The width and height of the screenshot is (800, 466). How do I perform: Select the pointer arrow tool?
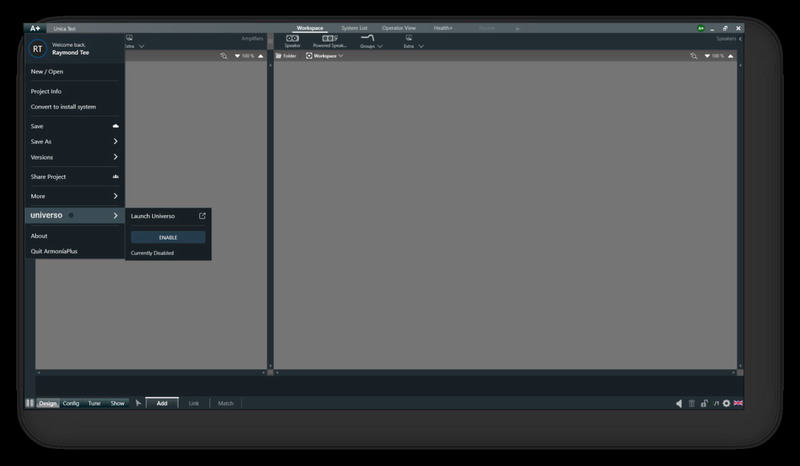click(x=139, y=403)
